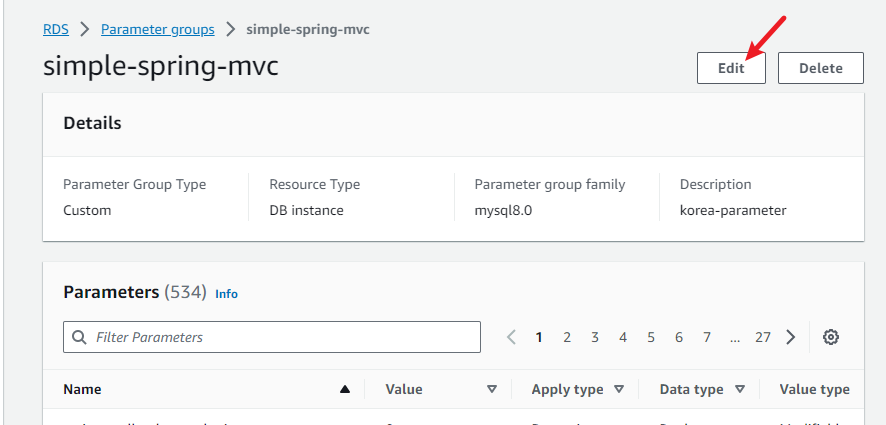
Task: Select page 7 of parameters
Action: point(707,337)
